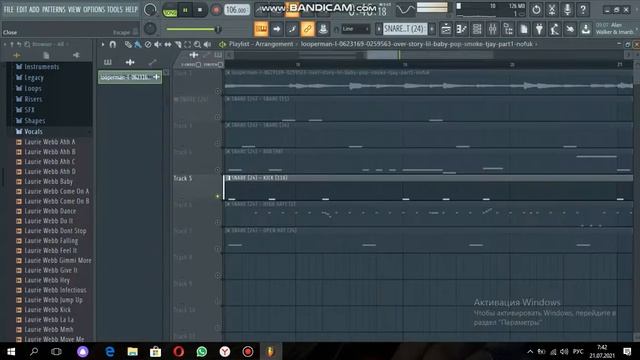Open the EDIT menu
The image size is (640, 360).
22,9
